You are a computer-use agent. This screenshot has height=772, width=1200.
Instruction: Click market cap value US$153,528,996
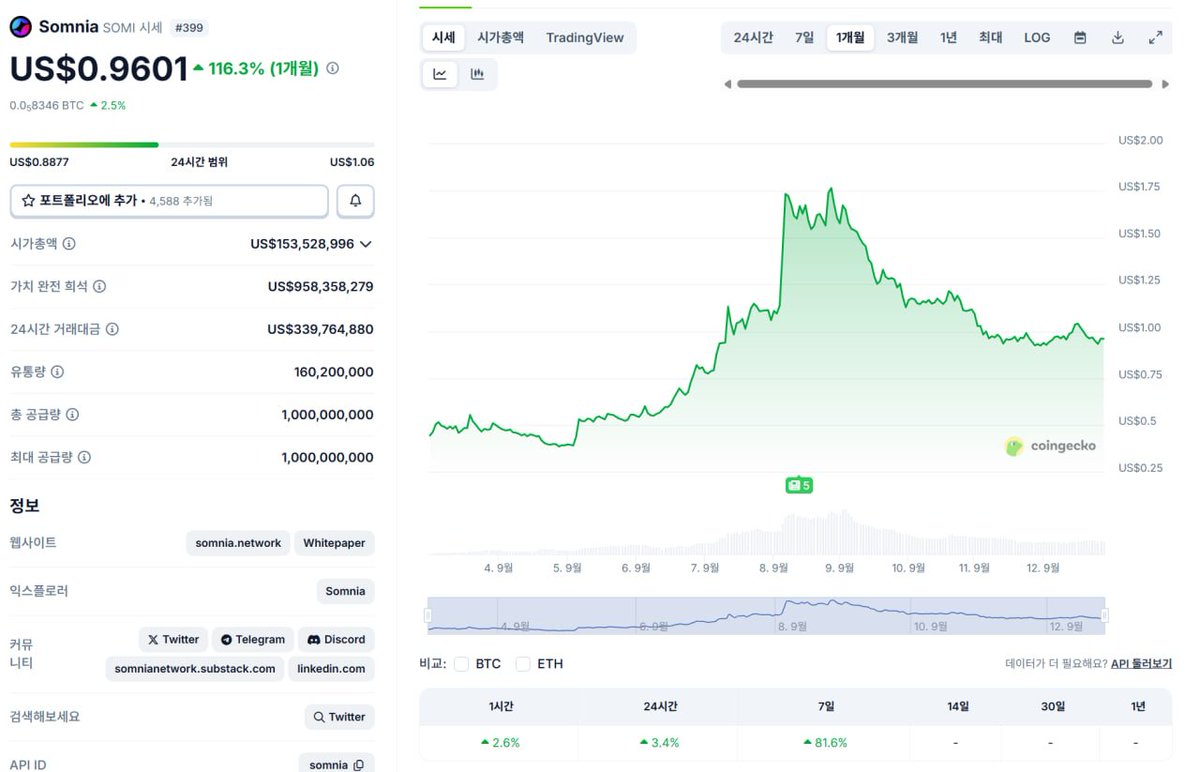tap(302, 244)
